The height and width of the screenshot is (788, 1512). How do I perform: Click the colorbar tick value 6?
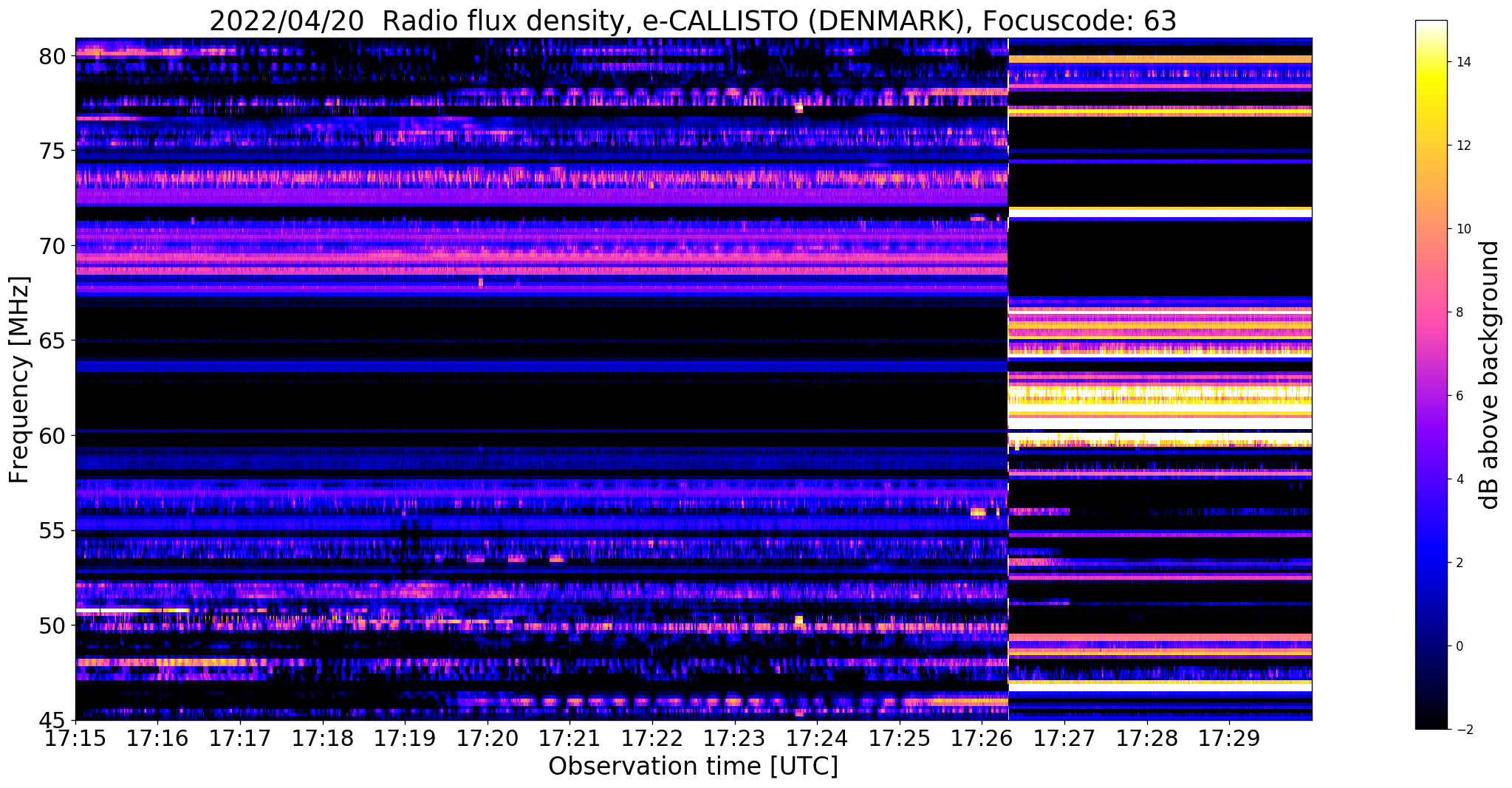(1459, 396)
